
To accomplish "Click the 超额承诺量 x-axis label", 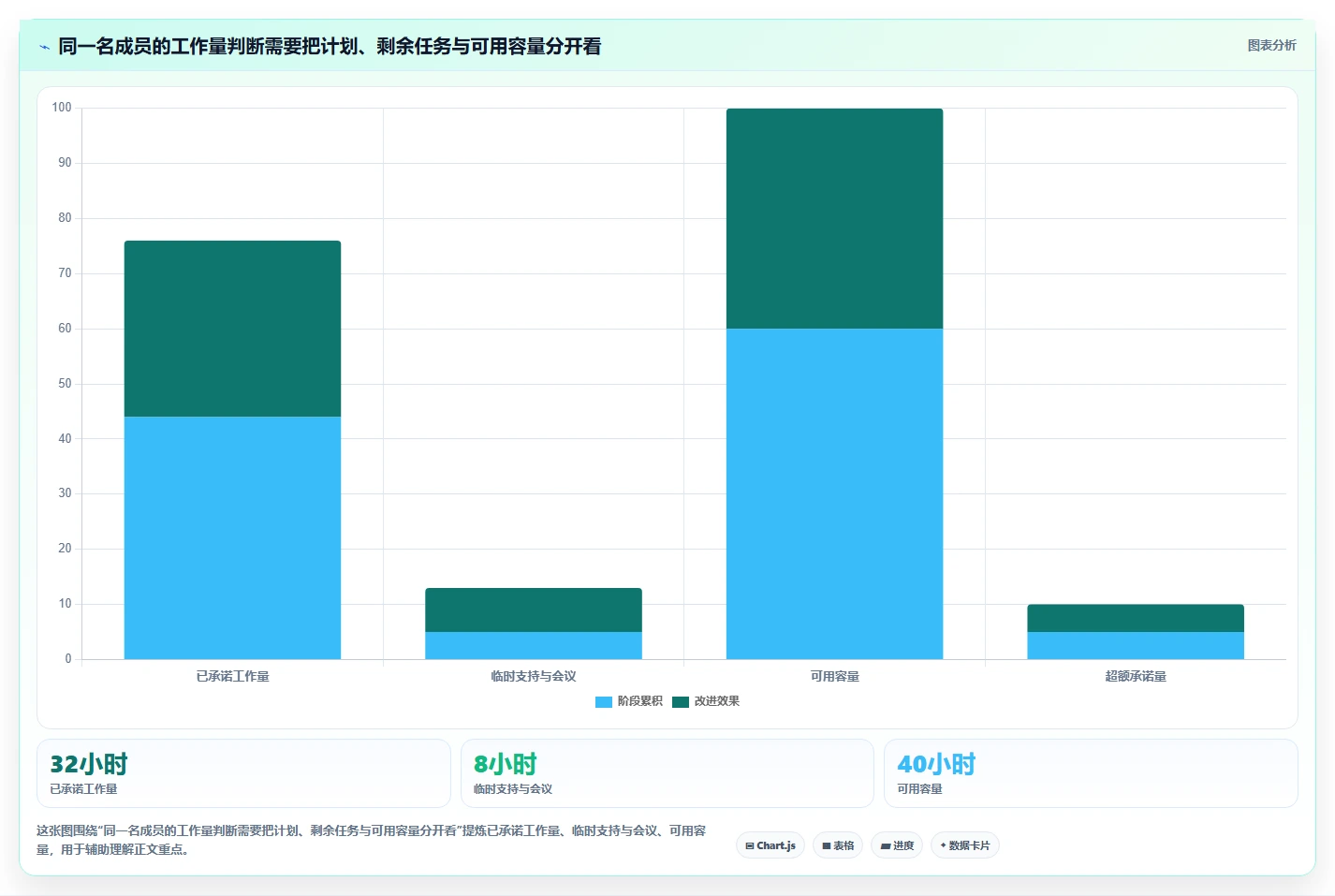I will pyautogui.click(x=1136, y=676).
